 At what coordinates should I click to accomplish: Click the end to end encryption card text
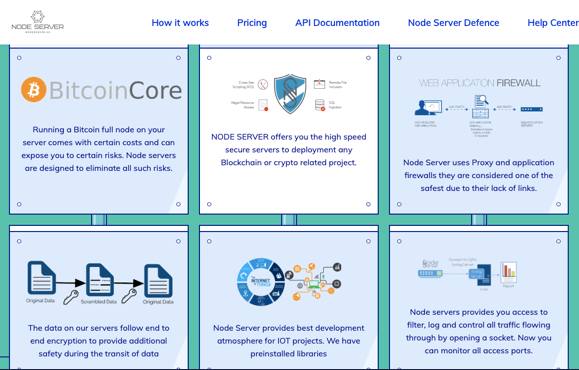point(99,341)
